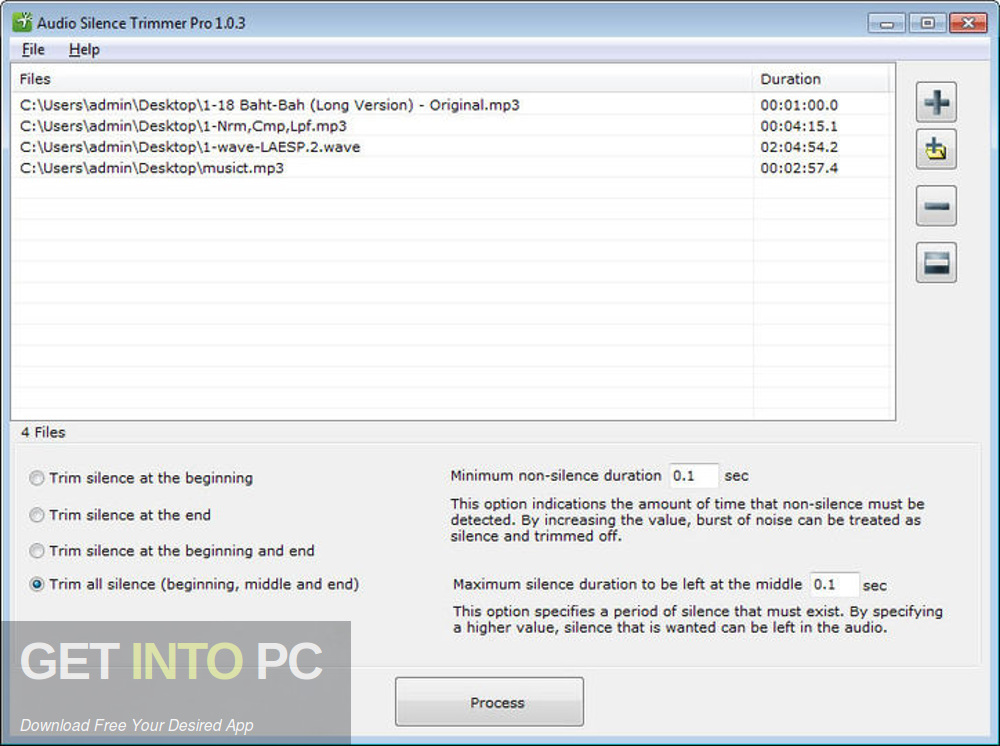Close the Audio Silence Trimmer window
The width and height of the screenshot is (1000, 746).
(968, 23)
